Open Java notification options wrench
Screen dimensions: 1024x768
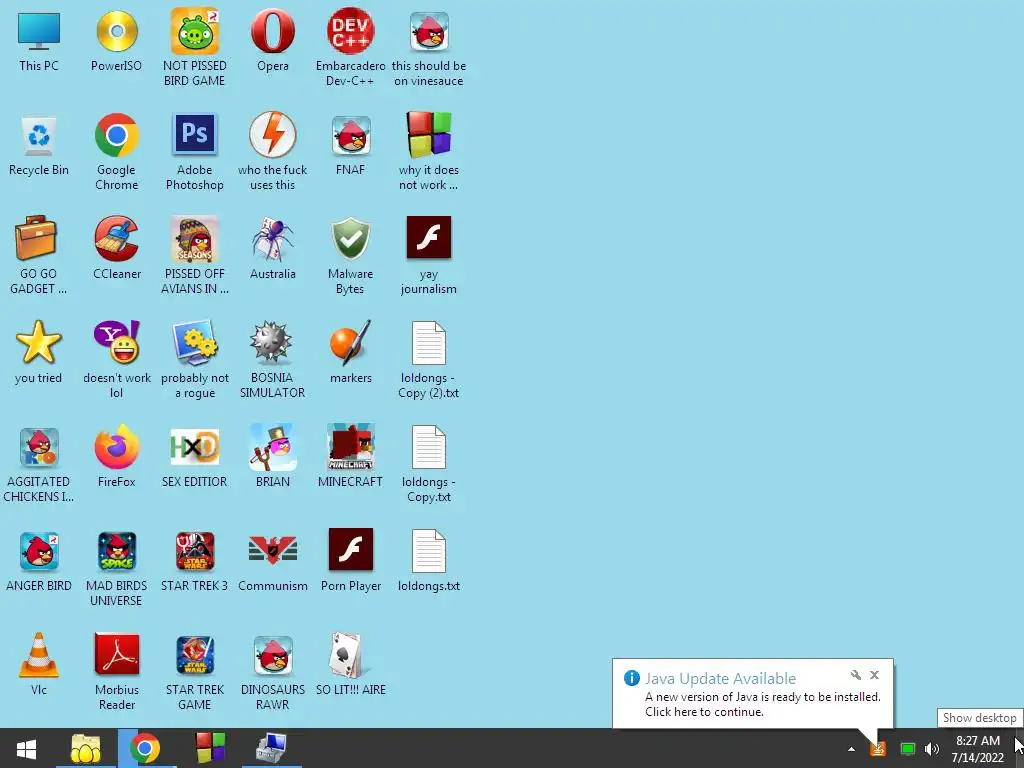(x=856, y=675)
